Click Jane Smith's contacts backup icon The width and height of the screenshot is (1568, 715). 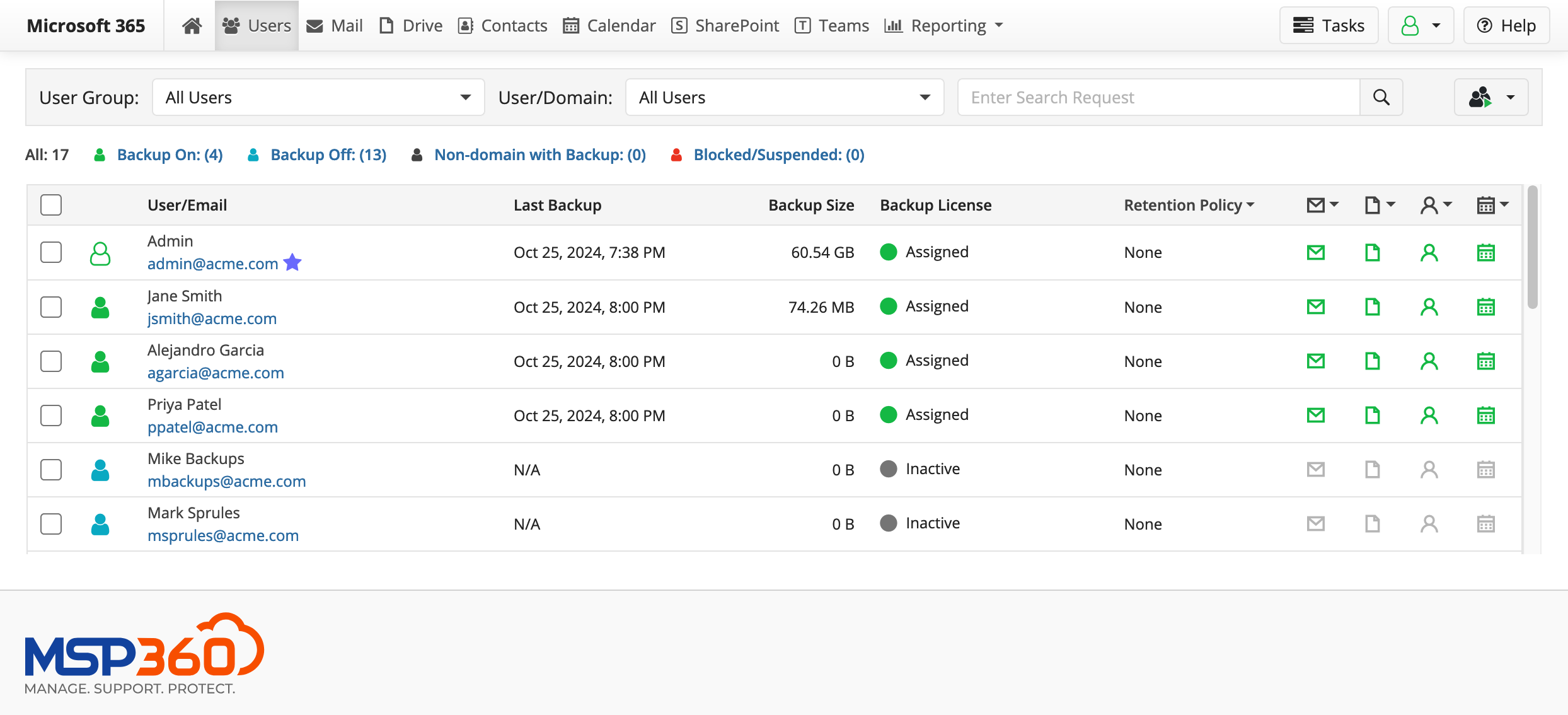click(x=1429, y=307)
